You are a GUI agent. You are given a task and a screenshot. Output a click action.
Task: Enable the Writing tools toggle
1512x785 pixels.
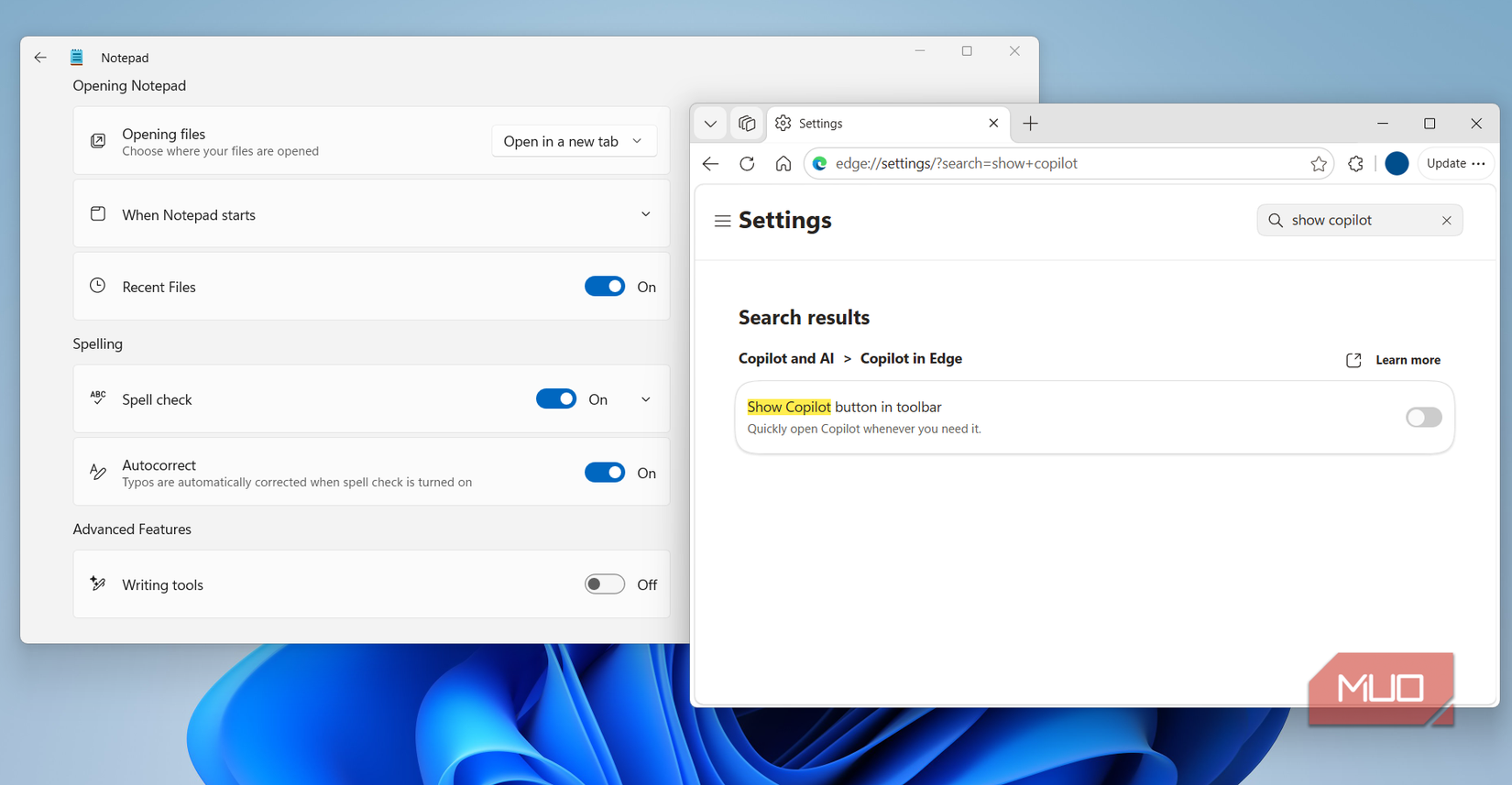click(x=605, y=584)
